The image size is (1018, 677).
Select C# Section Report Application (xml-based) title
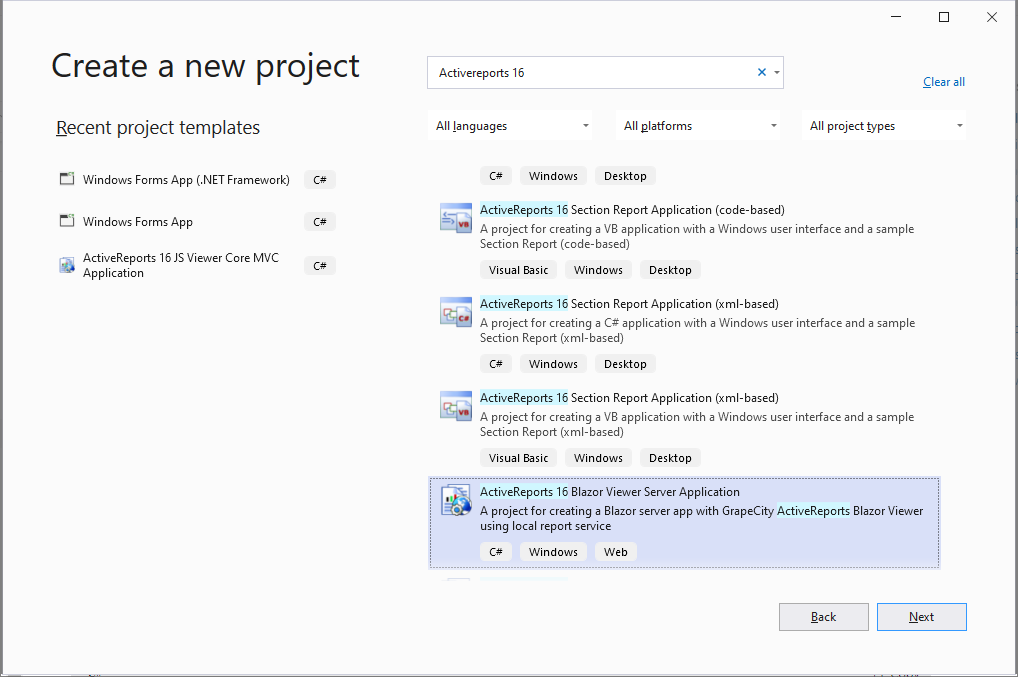click(x=629, y=304)
